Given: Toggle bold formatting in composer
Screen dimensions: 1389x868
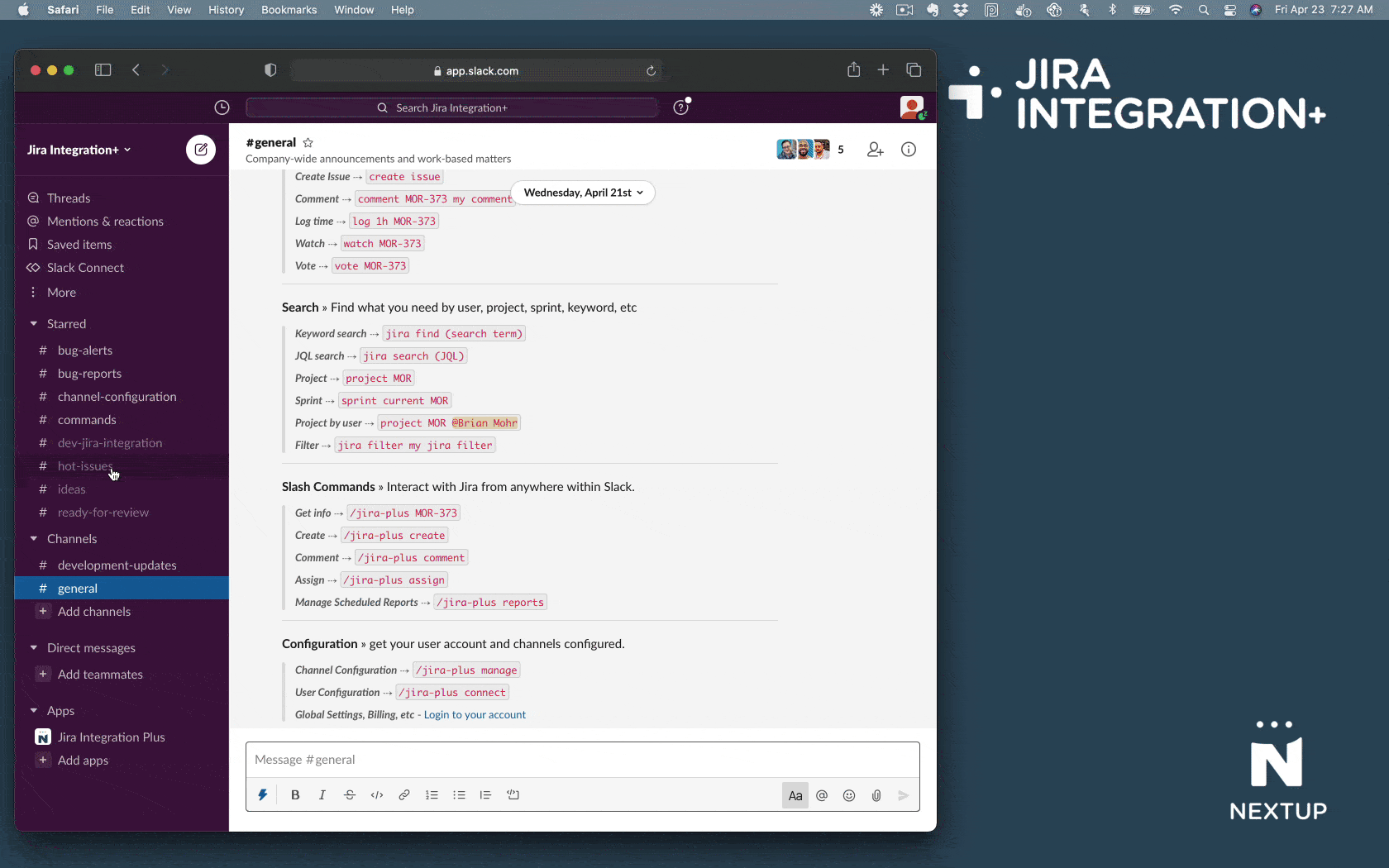Looking at the screenshot, I should click(x=295, y=795).
